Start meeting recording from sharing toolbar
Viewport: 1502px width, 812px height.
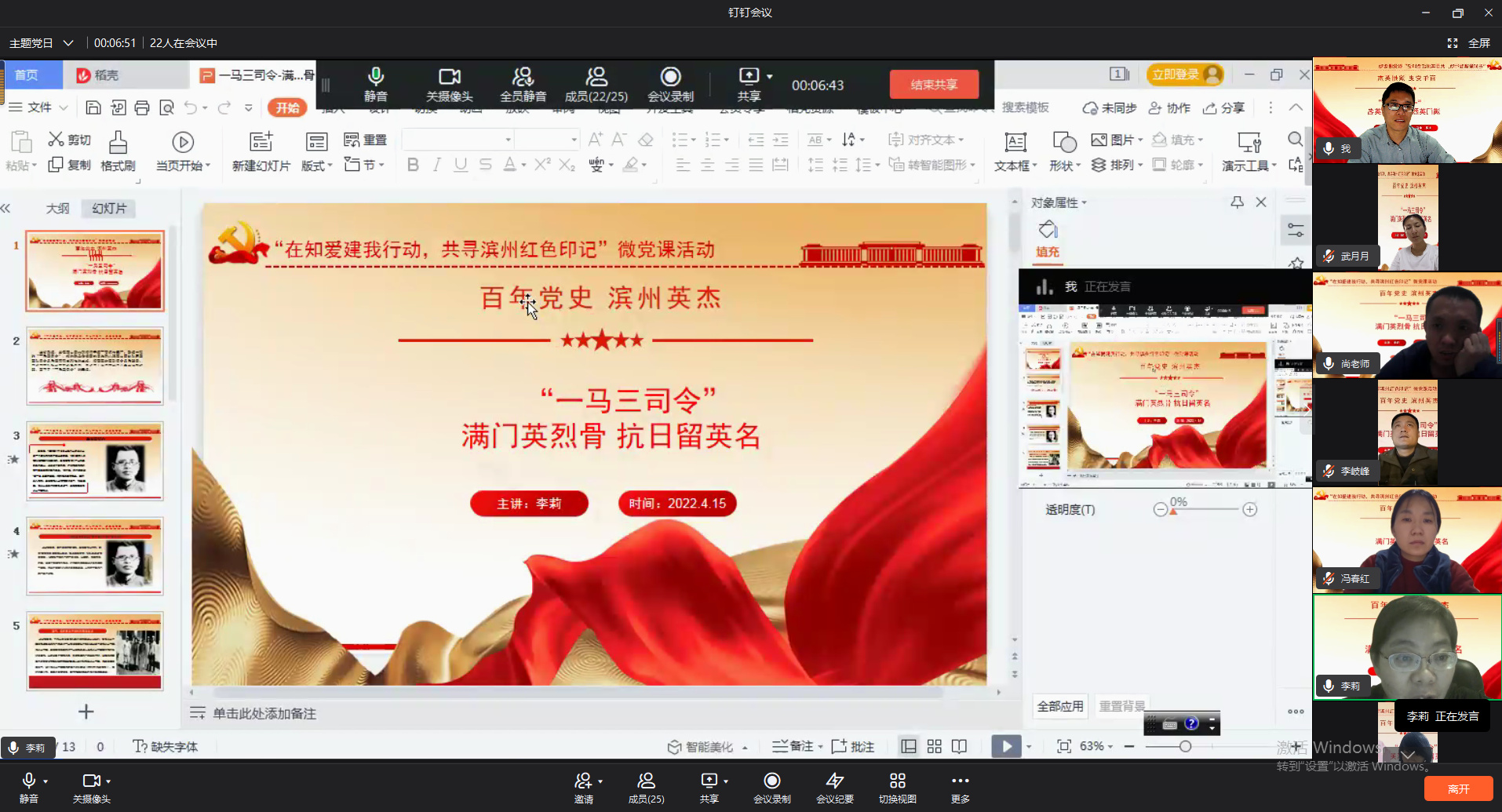coord(670,84)
